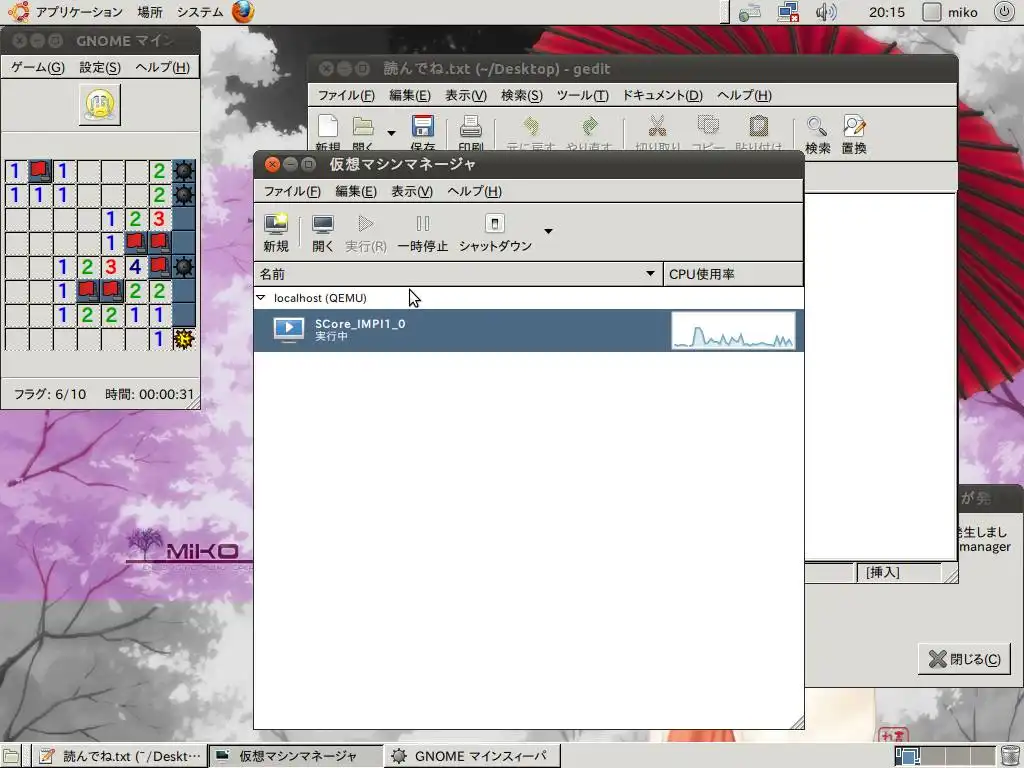Viewport: 1024px width, 768px height.
Task: Switch to 読んでね.txt taskbar button
Action: click(119, 756)
